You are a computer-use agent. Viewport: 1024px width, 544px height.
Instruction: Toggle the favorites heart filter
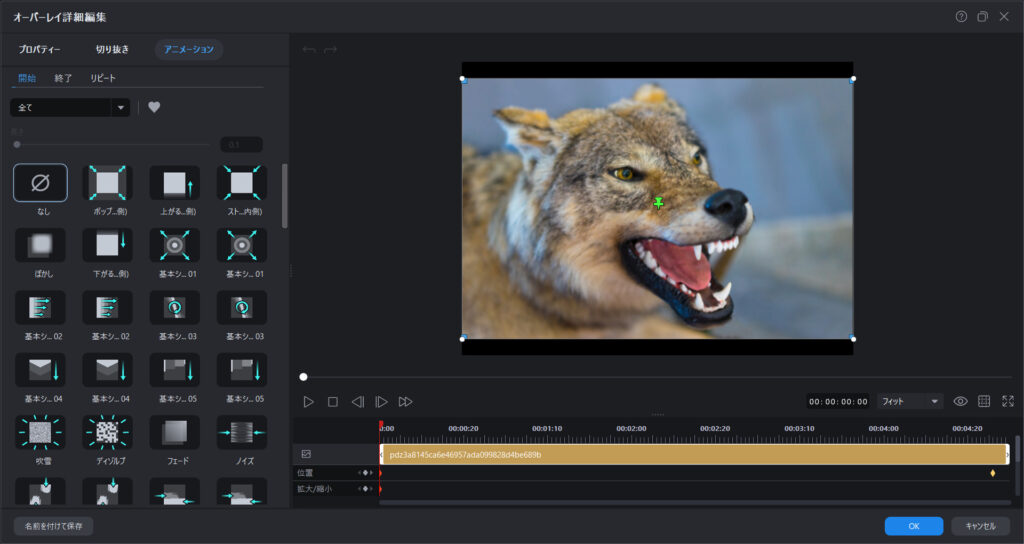154,107
